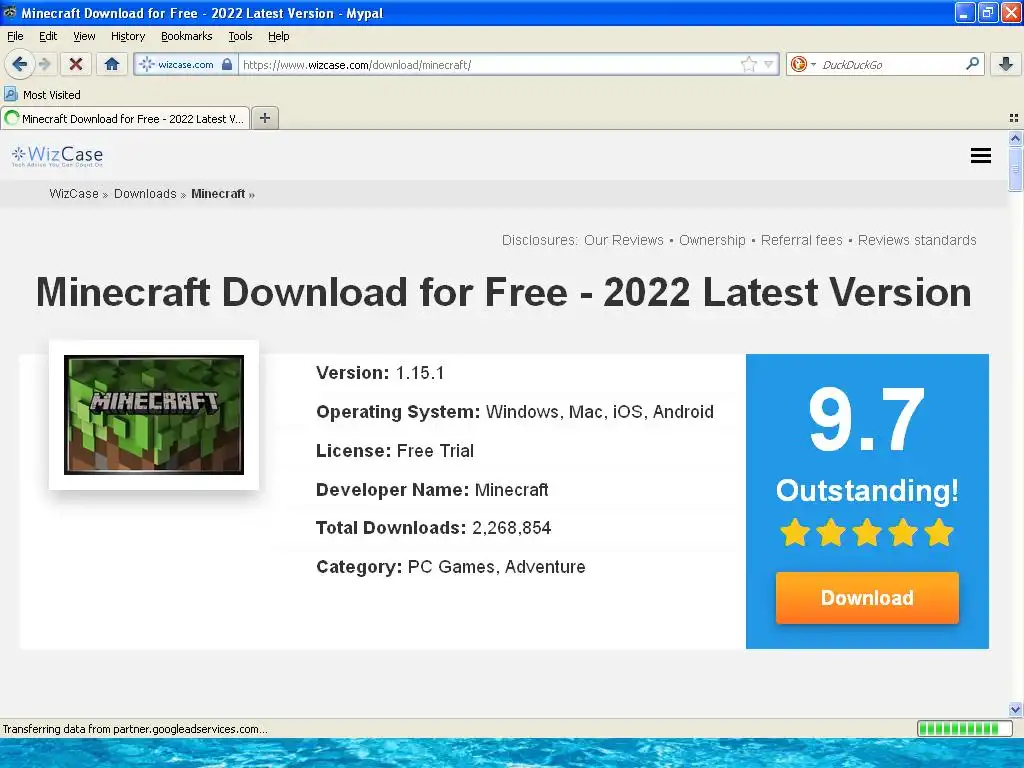Click the orange Download button
Image resolution: width=1024 pixels, height=768 pixels.
(x=867, y=598)
